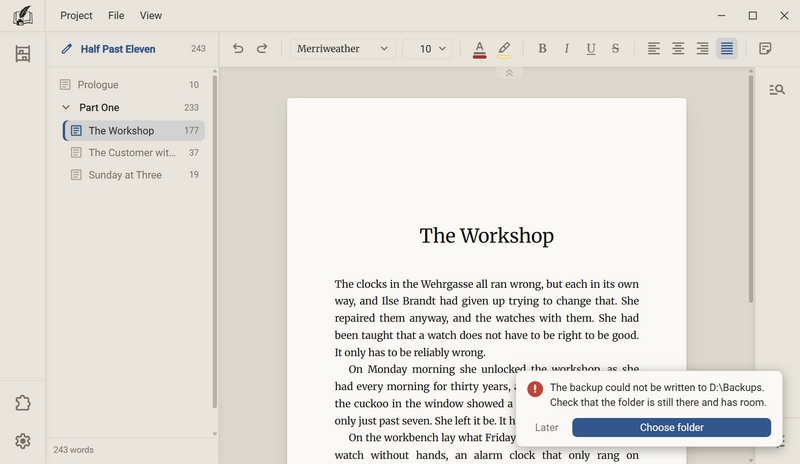The image size is (800, 464).
Task: Open the comment note icon in toolbar
Action: [x=765, y=48]
